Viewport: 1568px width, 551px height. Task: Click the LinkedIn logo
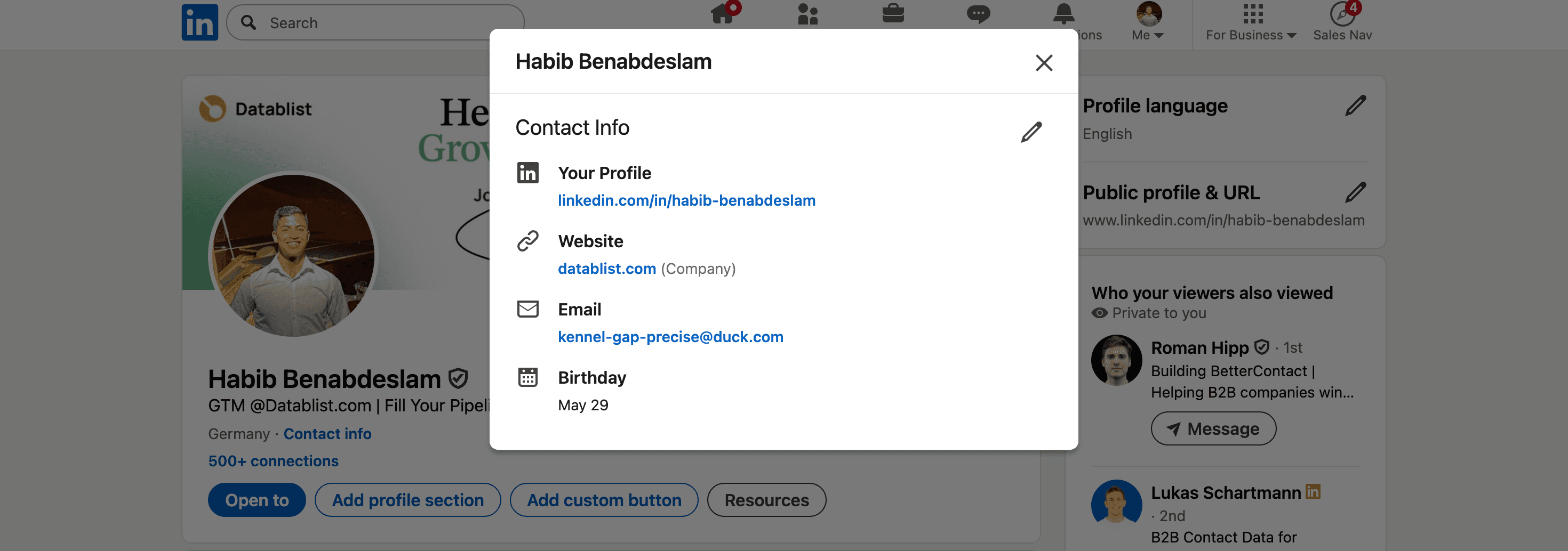point(199,22)
